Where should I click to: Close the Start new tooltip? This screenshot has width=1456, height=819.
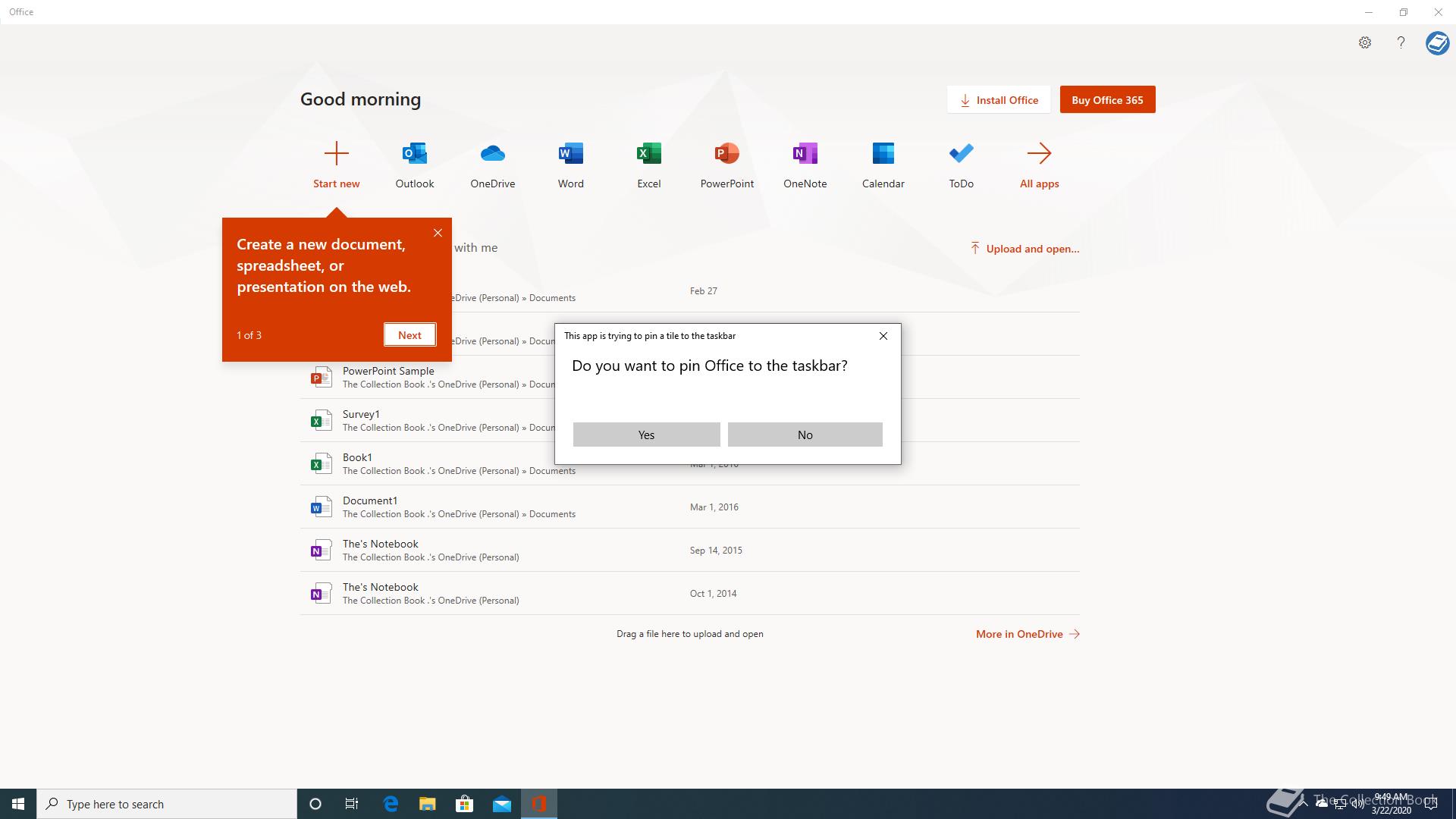438,233
